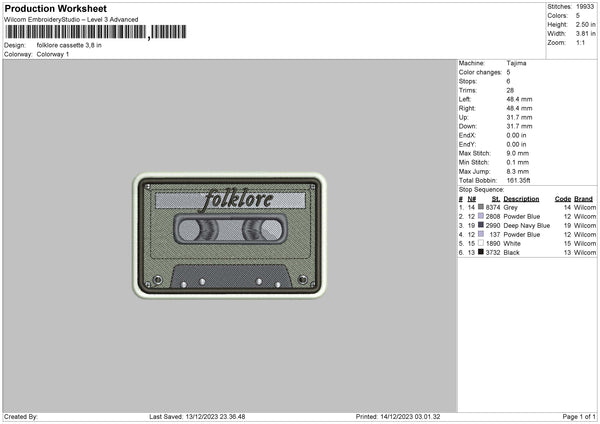Click the Grey color swatch in row 1

coord(481,207)
